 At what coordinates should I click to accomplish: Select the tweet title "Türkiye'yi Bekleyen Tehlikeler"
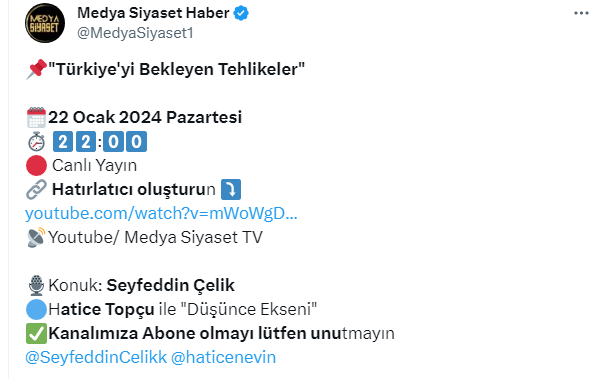pos(176,69)
